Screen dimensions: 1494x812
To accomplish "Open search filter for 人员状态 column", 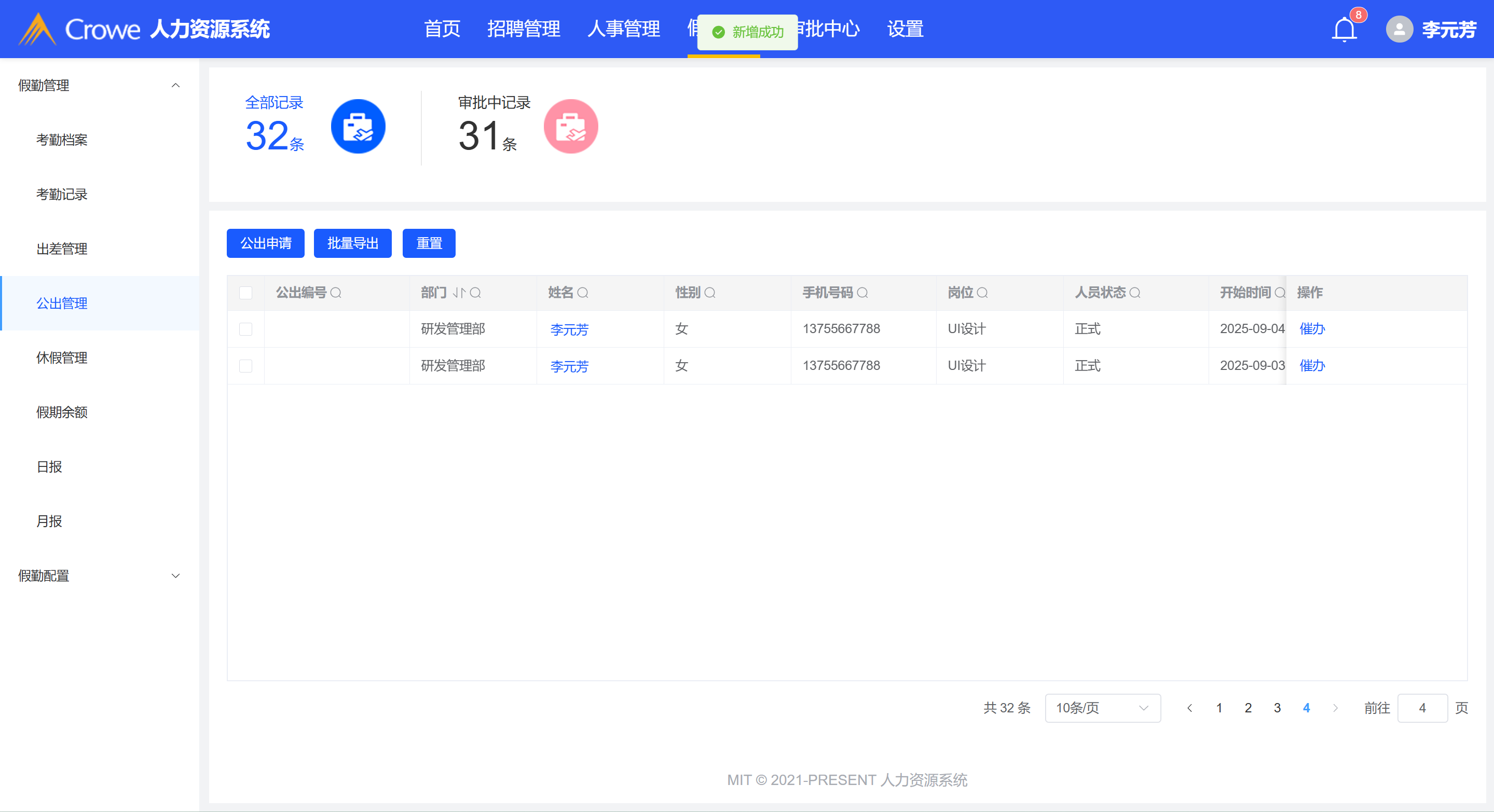I will pyautogui.click(x=1135, y=293).
